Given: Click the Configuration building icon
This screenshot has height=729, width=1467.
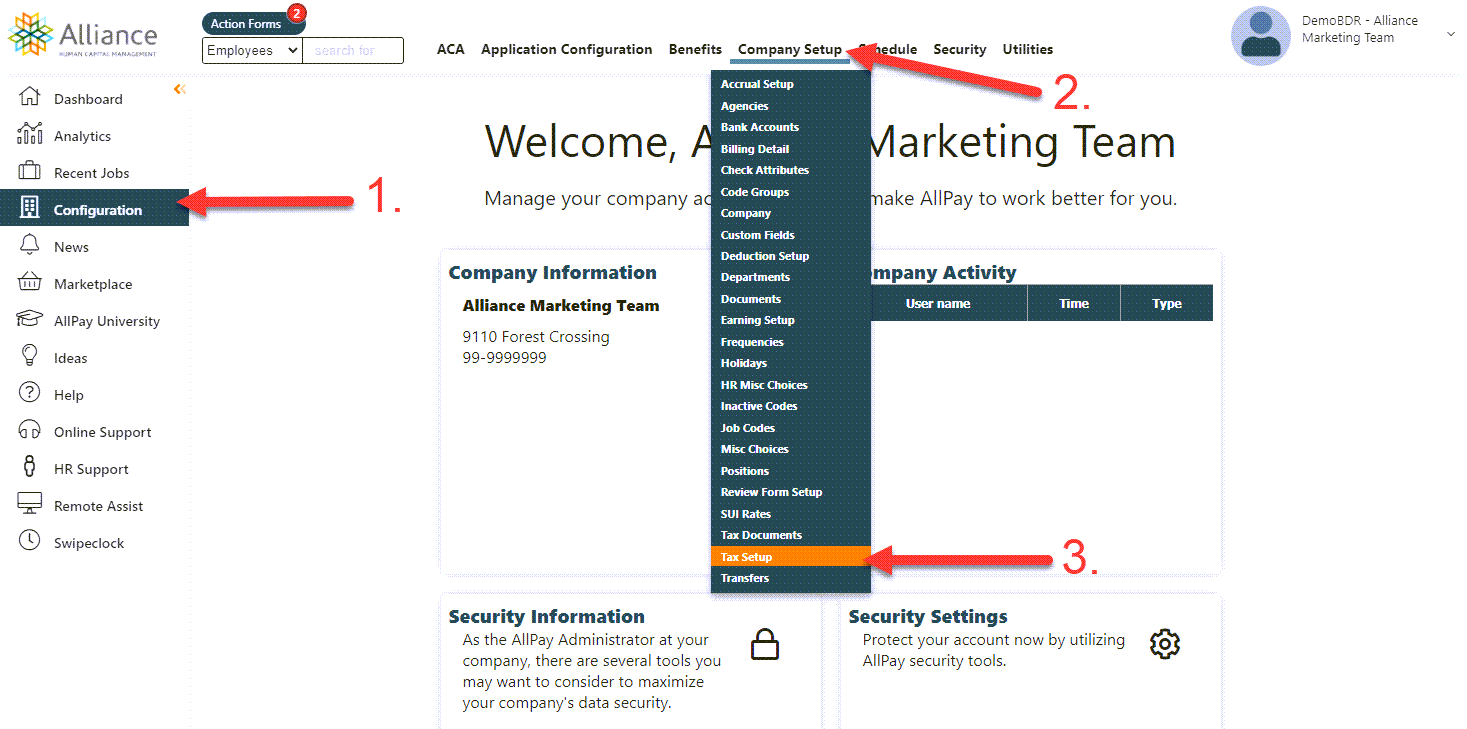Looking at the screenshot, I should (30, 208).
